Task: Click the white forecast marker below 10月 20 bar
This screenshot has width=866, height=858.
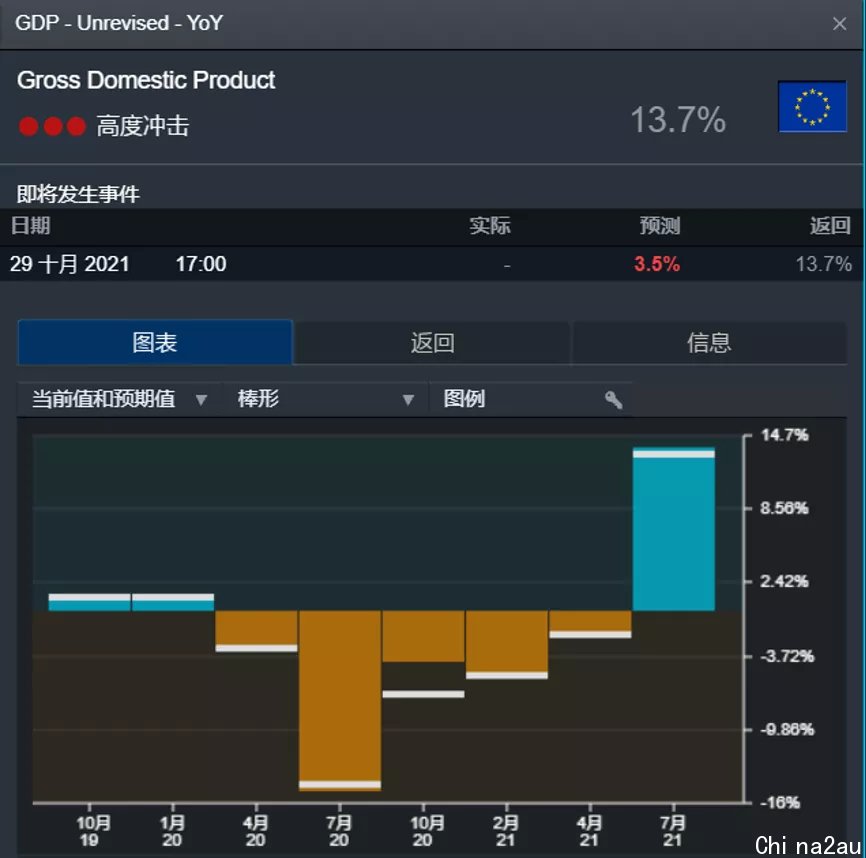Action: (424, 694)
